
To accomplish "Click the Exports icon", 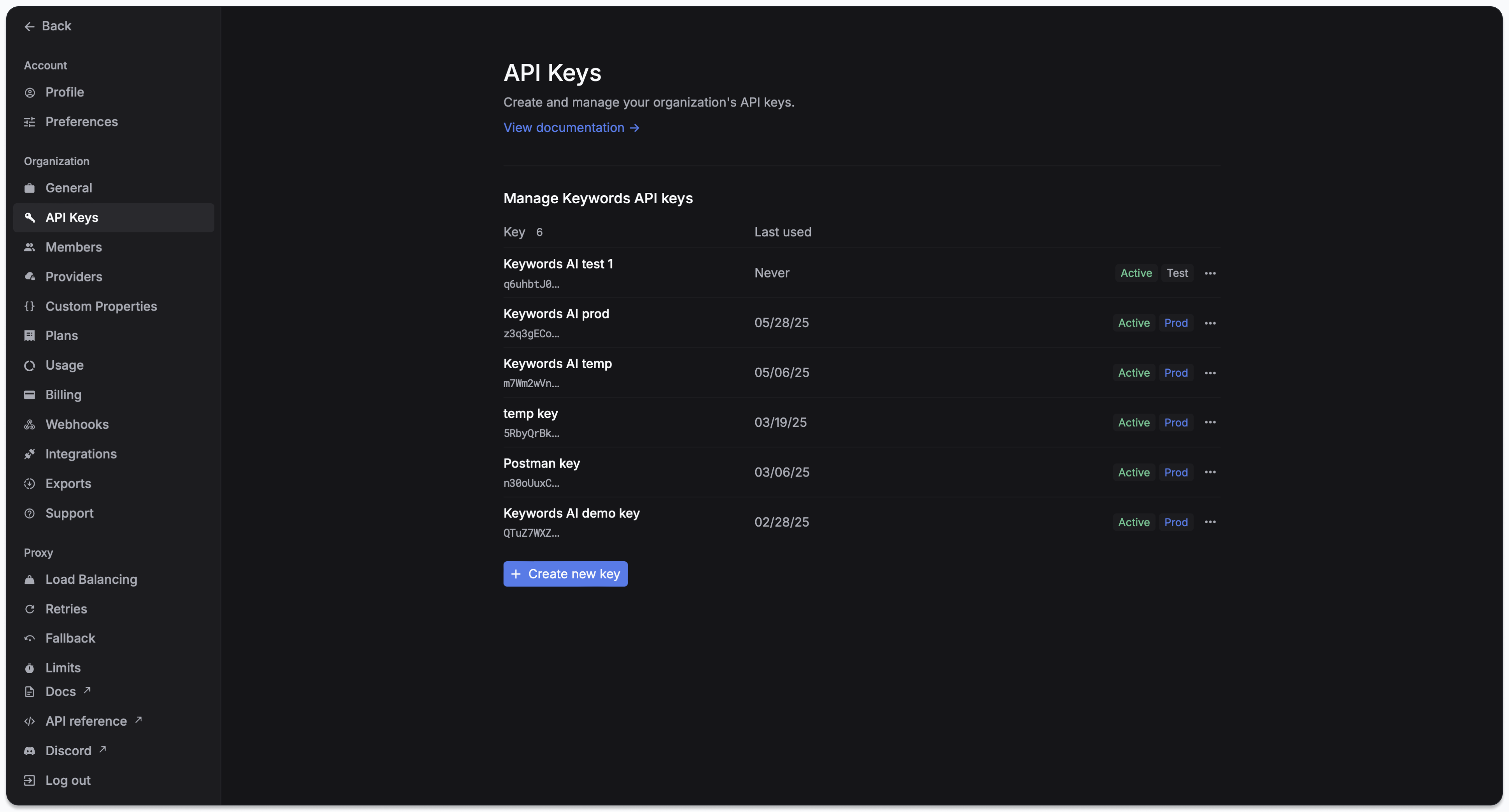I will click(x=29, y=484).
